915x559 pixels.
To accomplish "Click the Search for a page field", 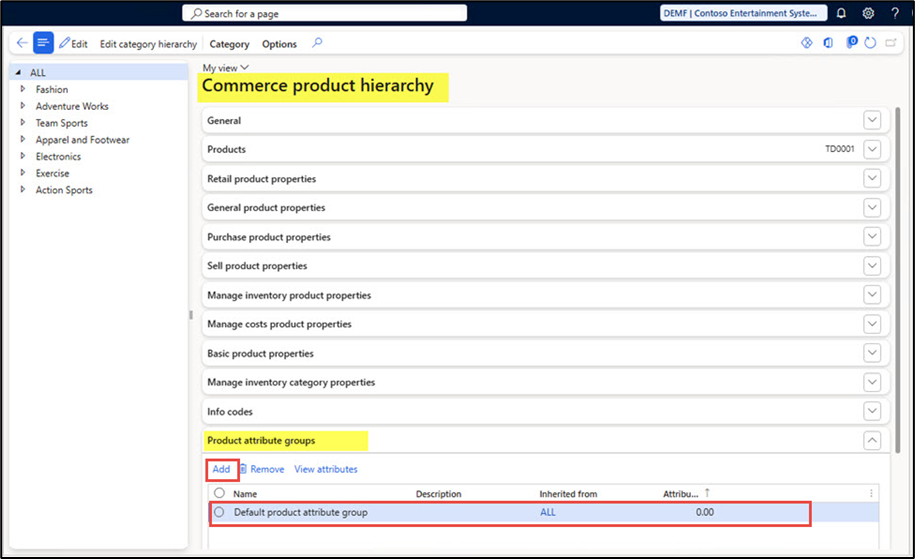I will point(324,13).
